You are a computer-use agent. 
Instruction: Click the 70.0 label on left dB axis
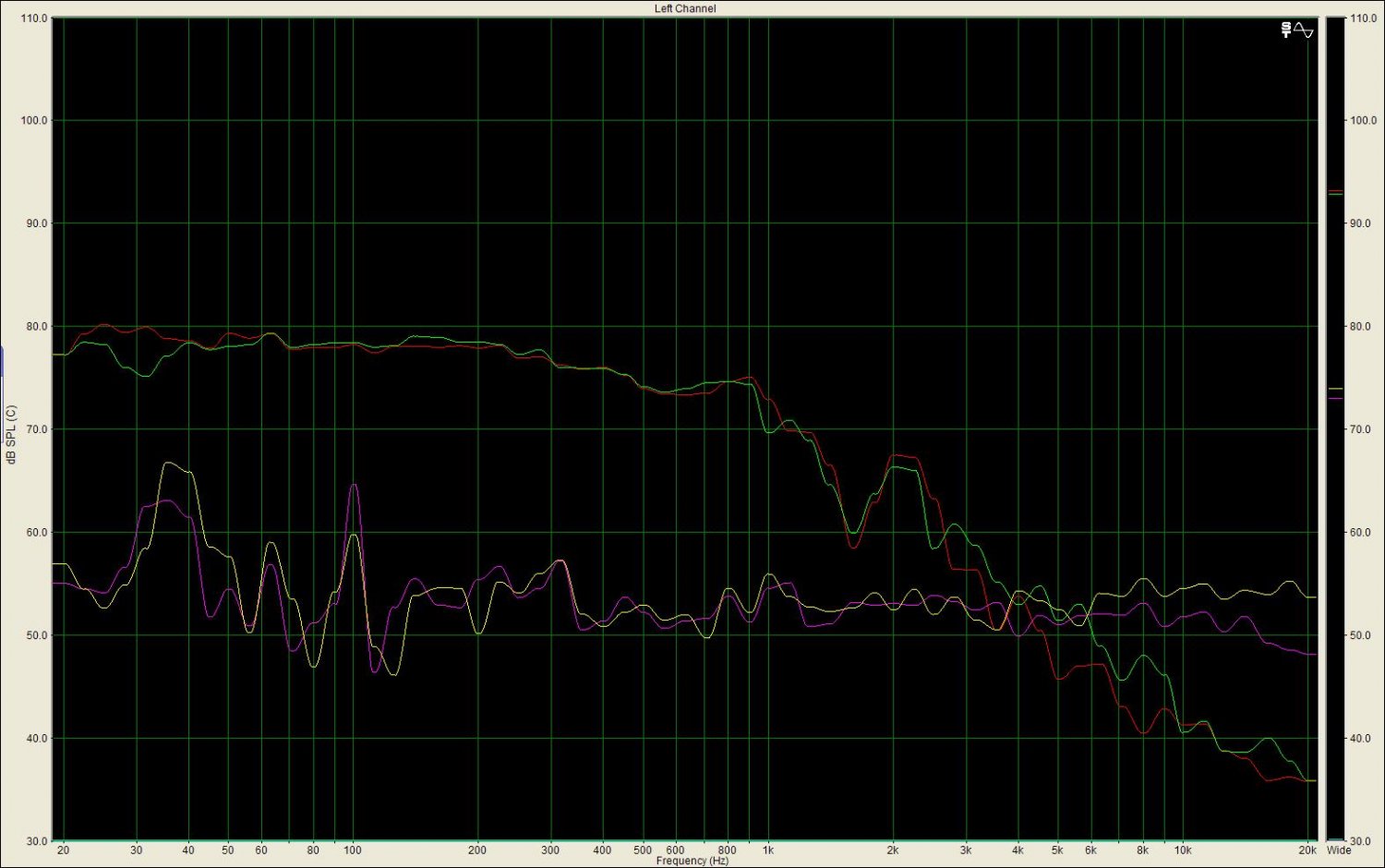click(36, 429)
